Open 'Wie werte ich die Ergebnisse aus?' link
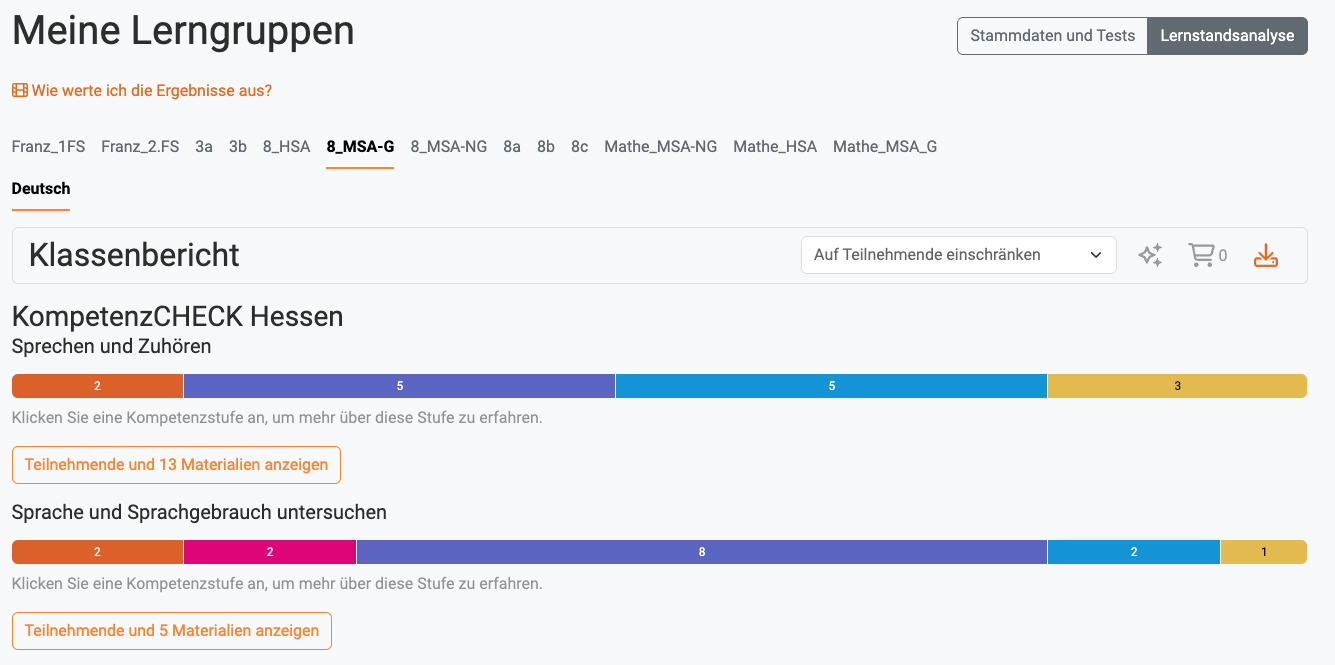Viewport: 1335px width, 665px height. tap(151, 91)
